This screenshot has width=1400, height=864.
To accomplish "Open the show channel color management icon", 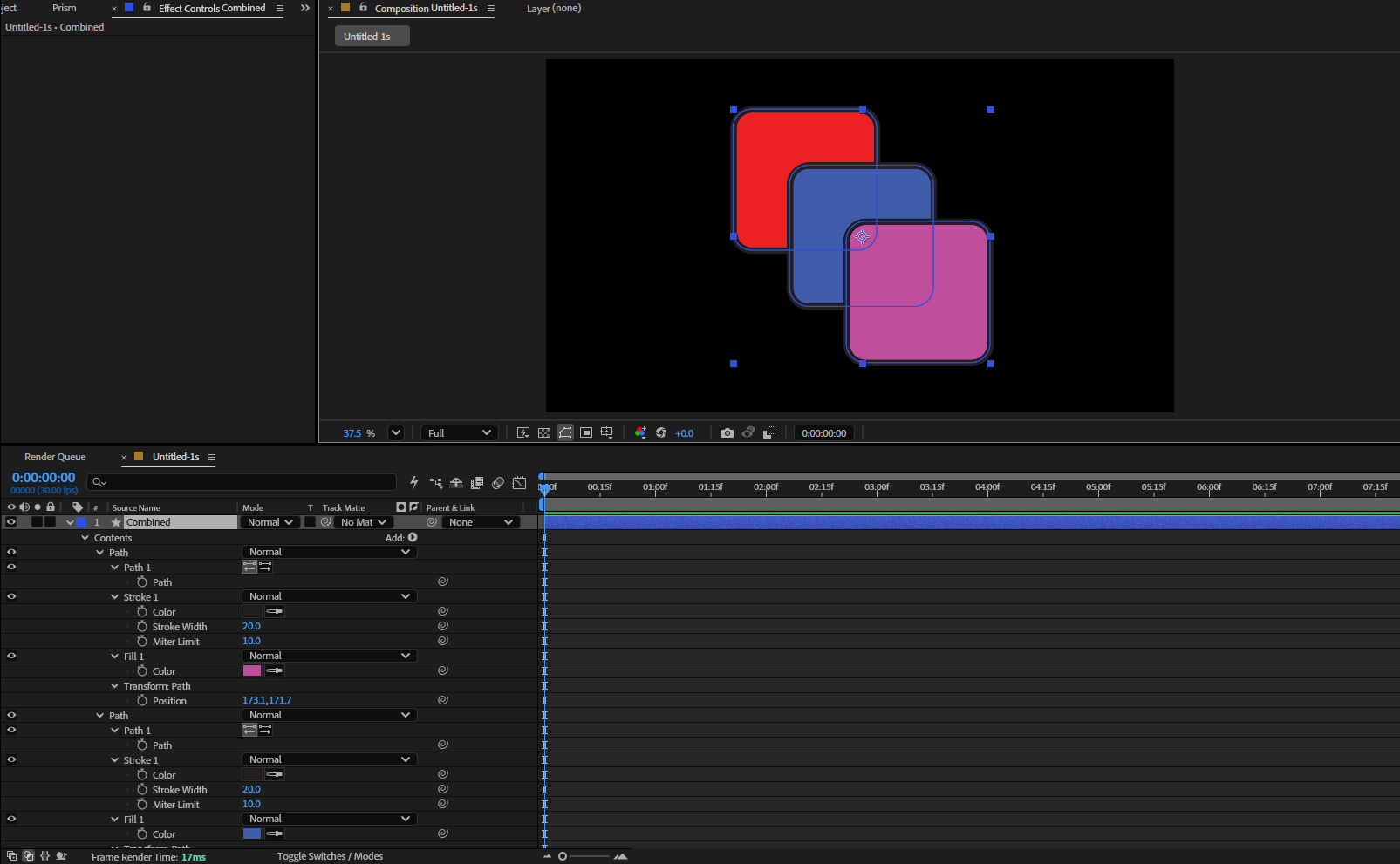I will (640, 433).
